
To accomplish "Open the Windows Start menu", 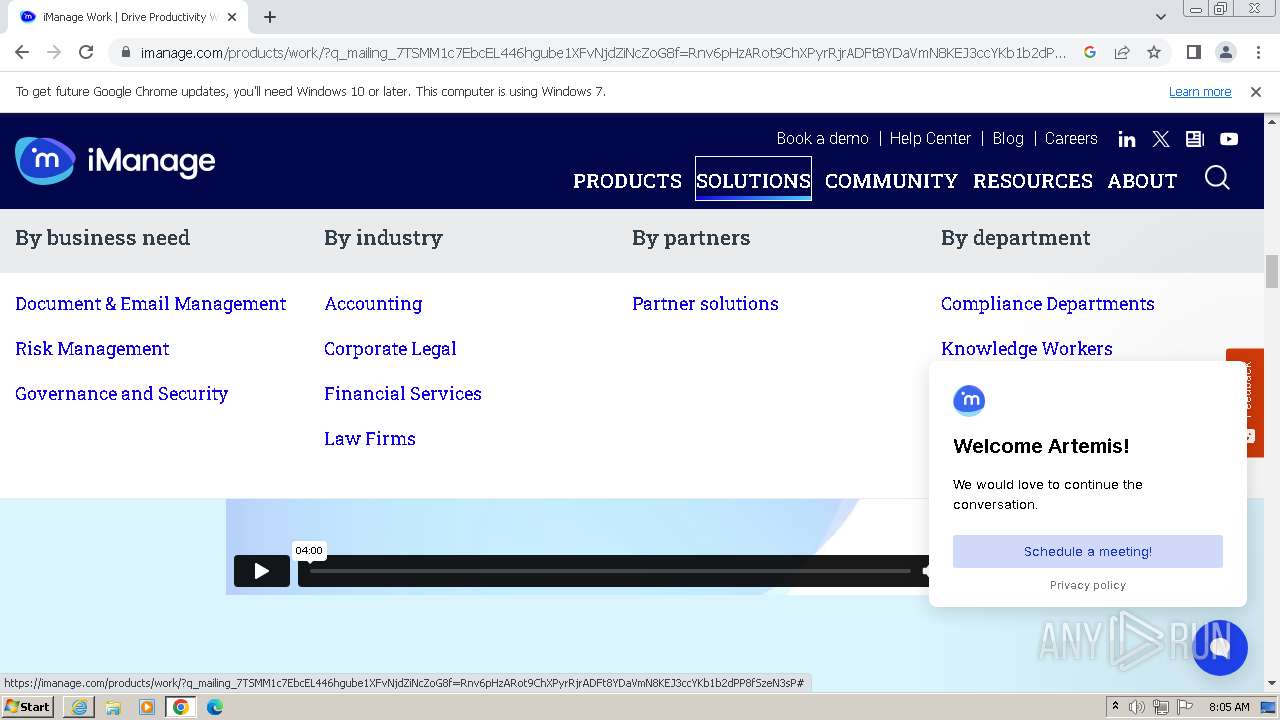I will point(28,707).
